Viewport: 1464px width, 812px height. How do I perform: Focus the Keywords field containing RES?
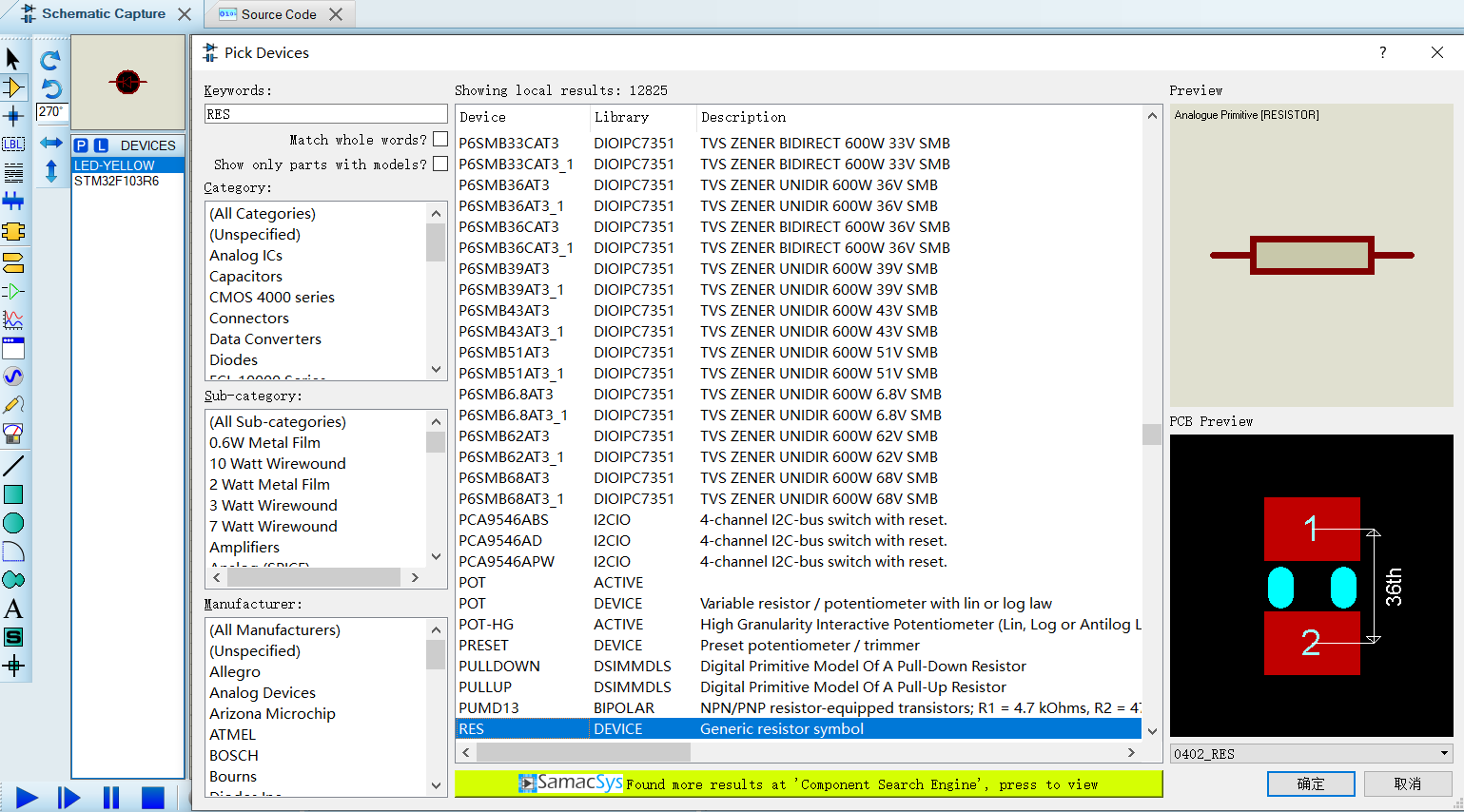325,114
